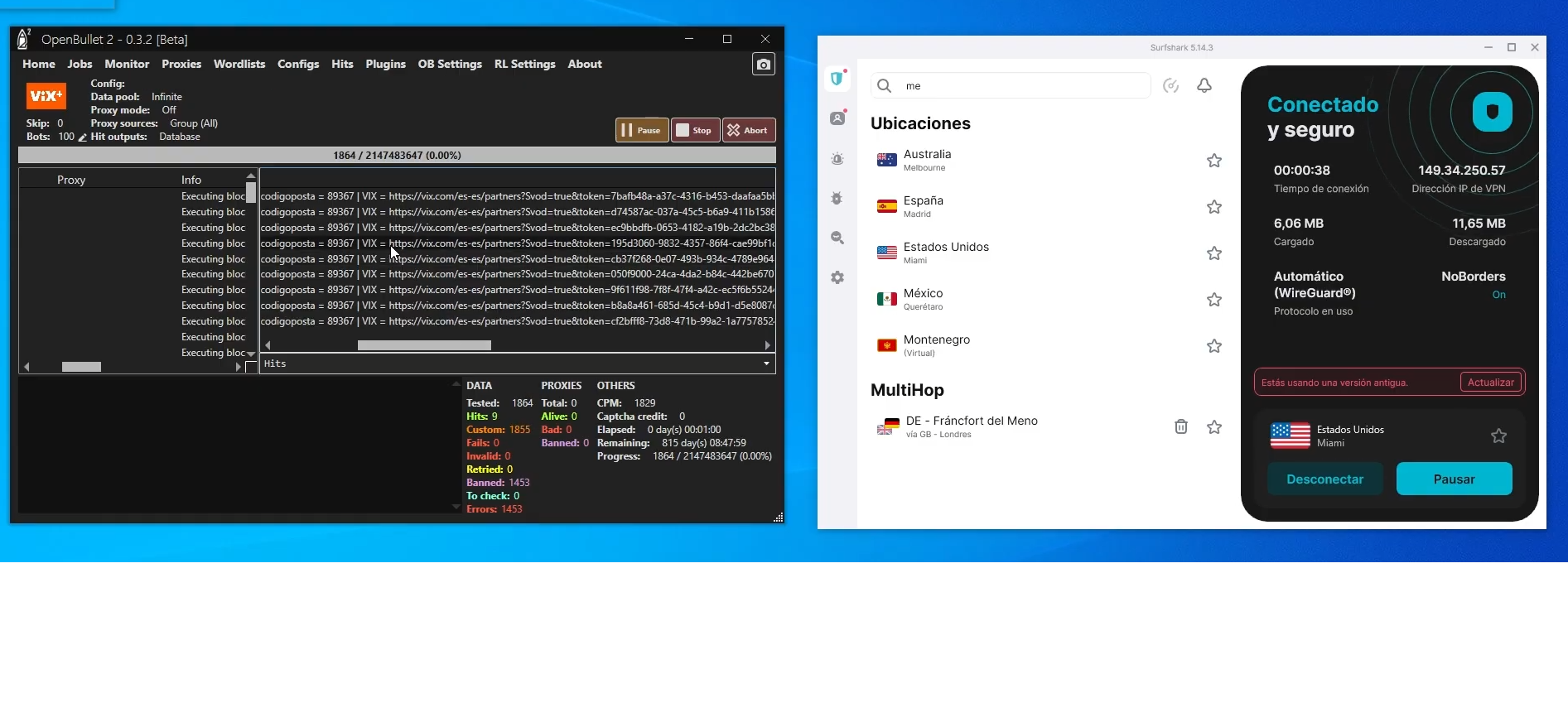Click the ViX+ config logo

click(46, 96)
